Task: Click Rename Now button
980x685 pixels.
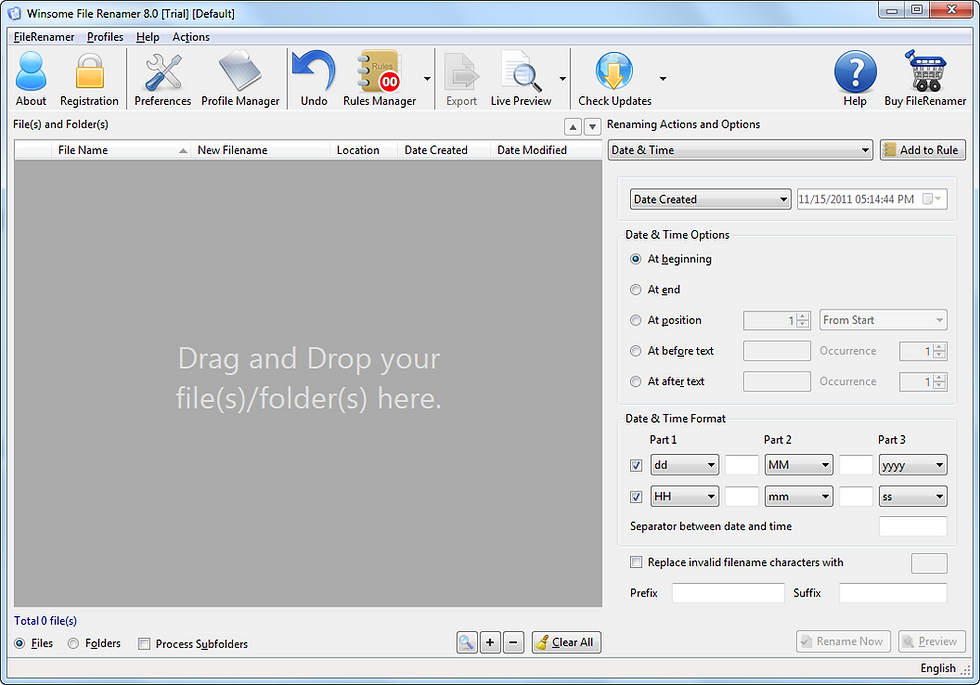Action: 842,641
